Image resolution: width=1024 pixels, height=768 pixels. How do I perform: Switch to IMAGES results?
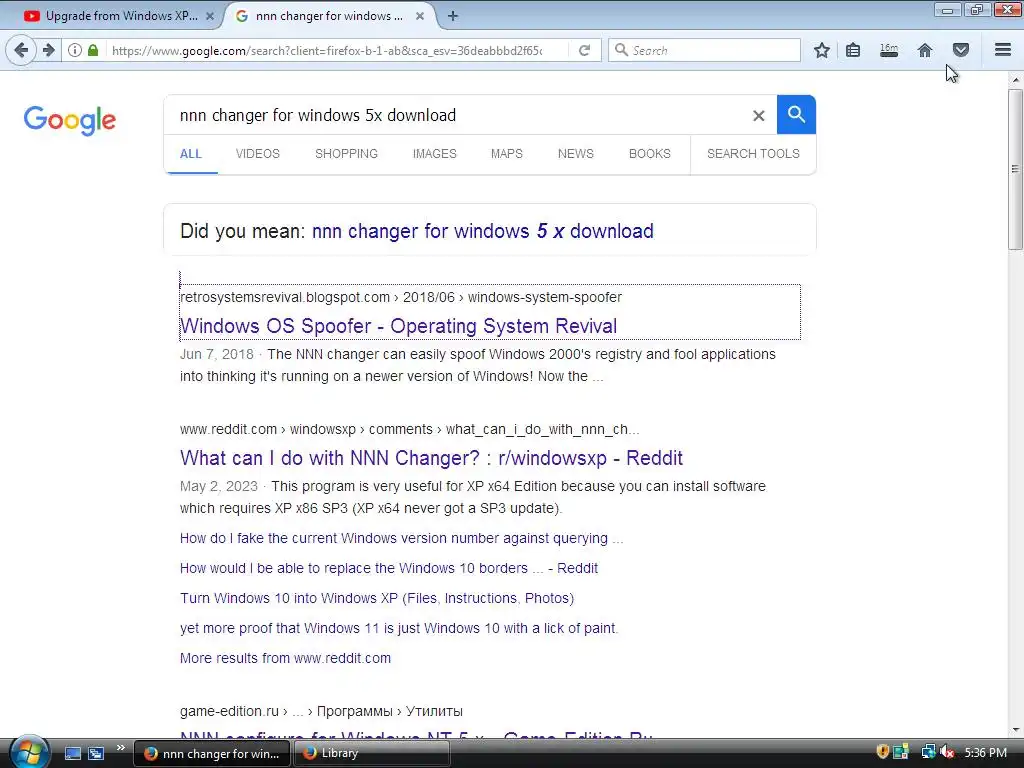[434, 154]
